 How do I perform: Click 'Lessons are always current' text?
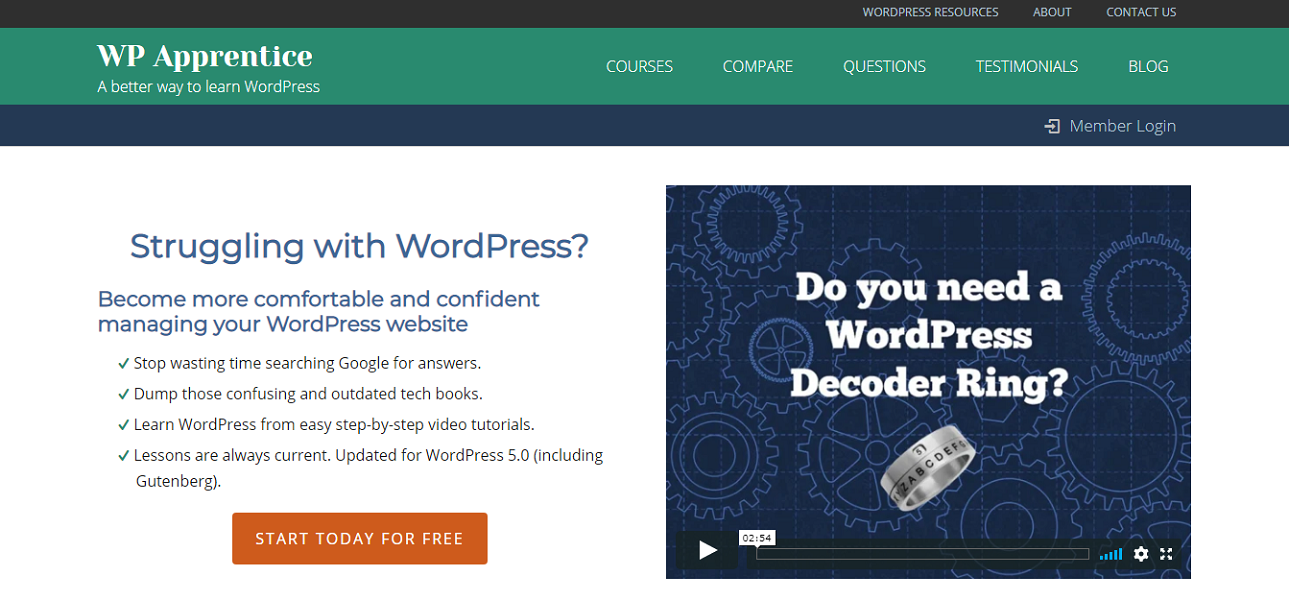click(368, 468)
